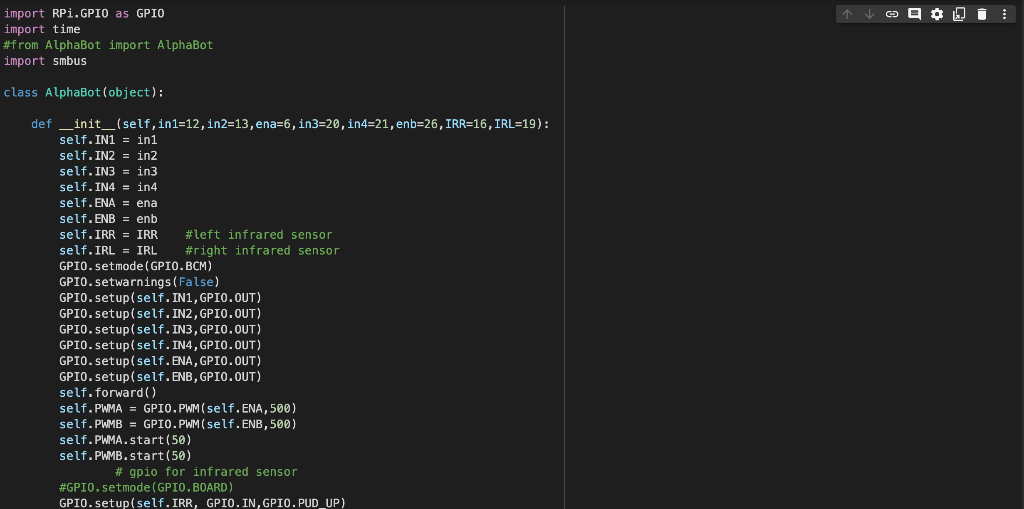Click the 'GPIO.setup(self.ENB,GPIO.OUT)' line

[x=161, y=377]
